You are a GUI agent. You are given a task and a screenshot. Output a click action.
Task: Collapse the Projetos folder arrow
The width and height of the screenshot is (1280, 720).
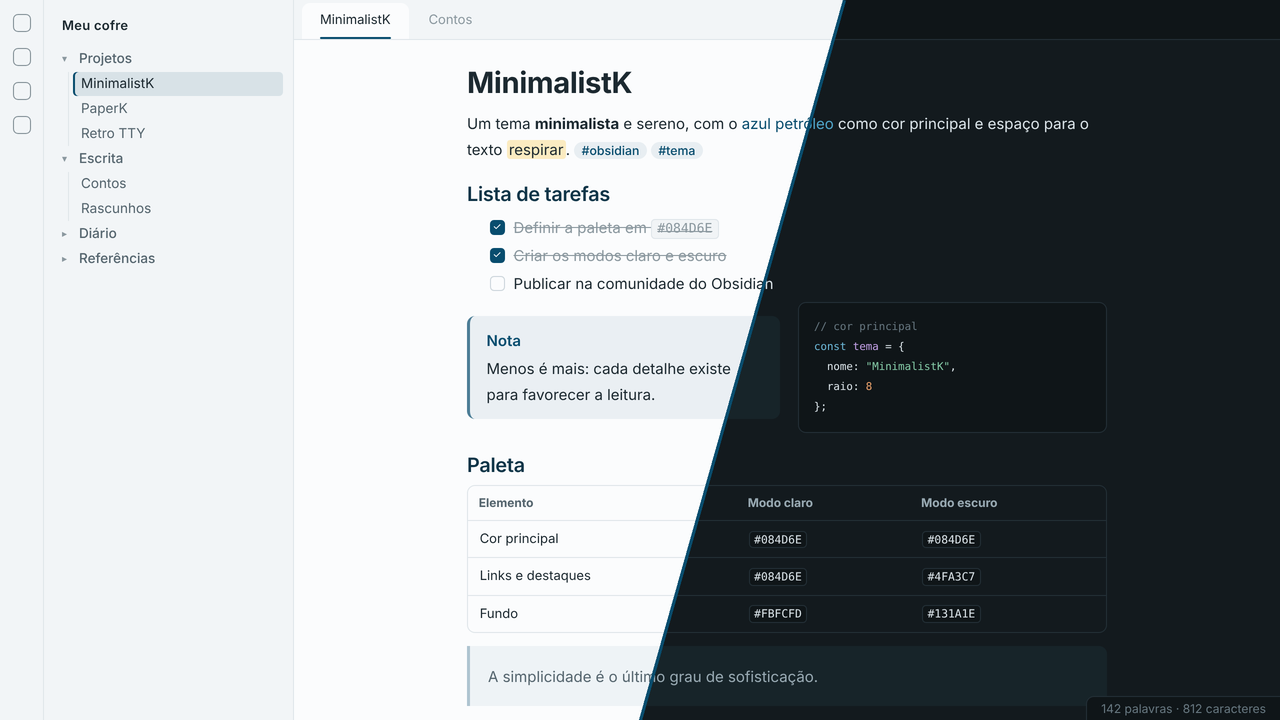pos(65,59)
